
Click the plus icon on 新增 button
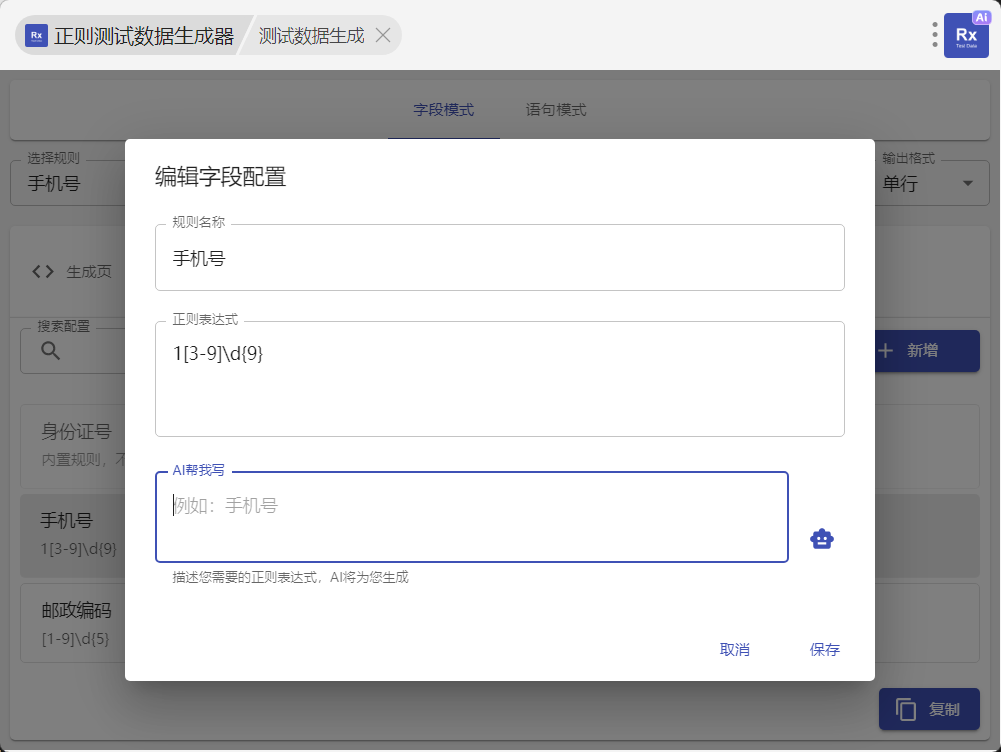(885, 351)
